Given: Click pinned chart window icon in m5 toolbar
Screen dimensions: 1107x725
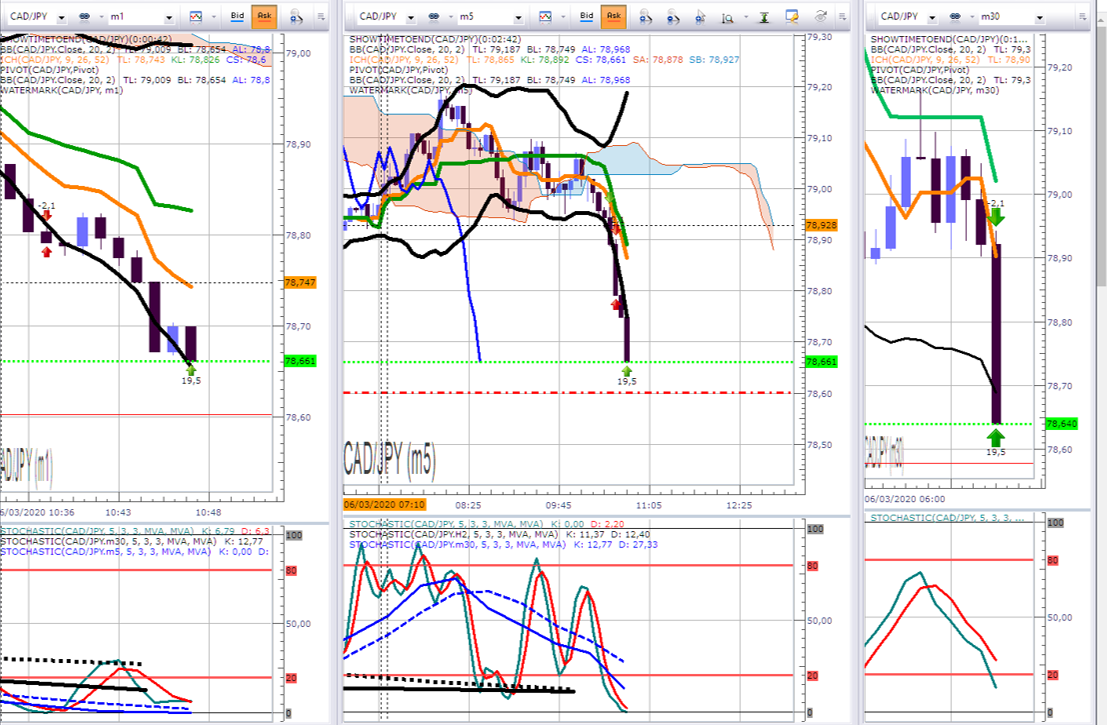Looking at the screenshot, I should [x=792, y=16].
